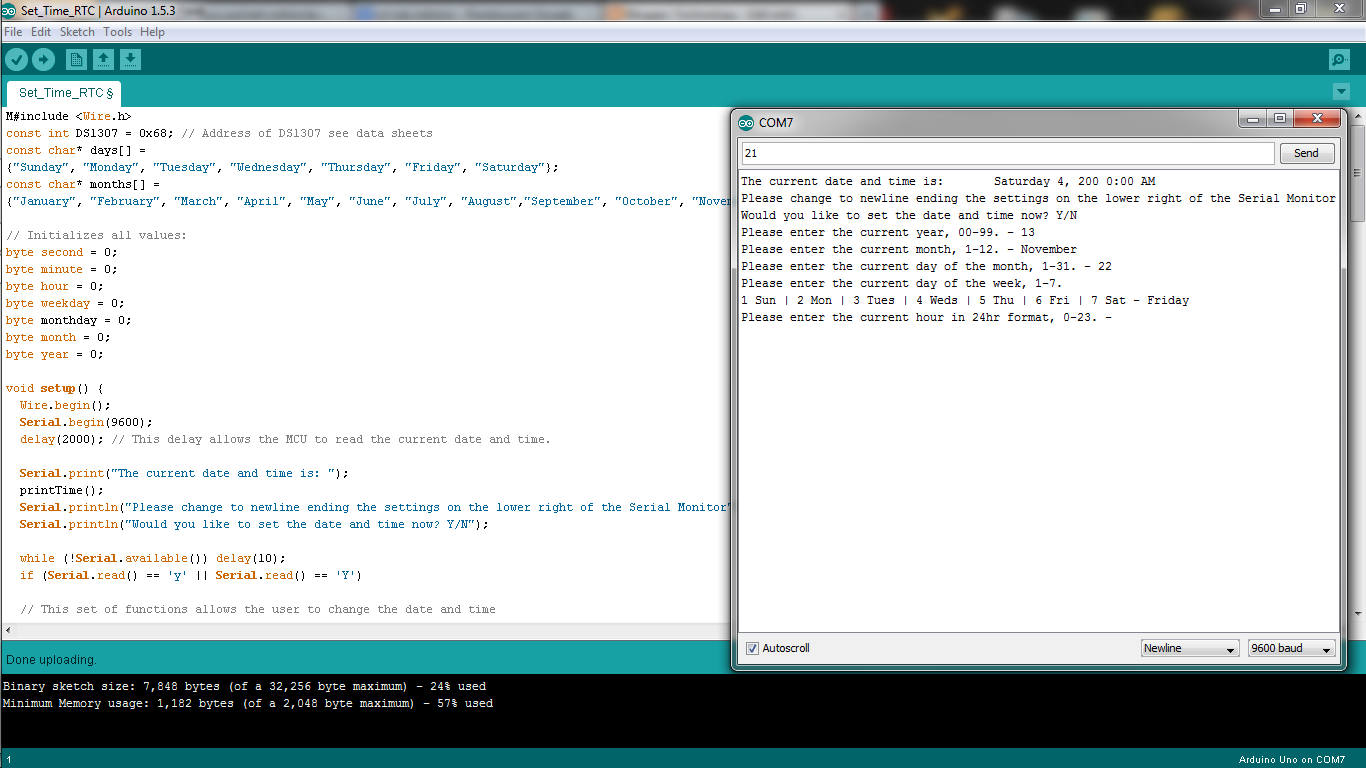Click the "void setup() {" line
The height and width of the screenshot is (768, 1366).
tap(55, 389)
